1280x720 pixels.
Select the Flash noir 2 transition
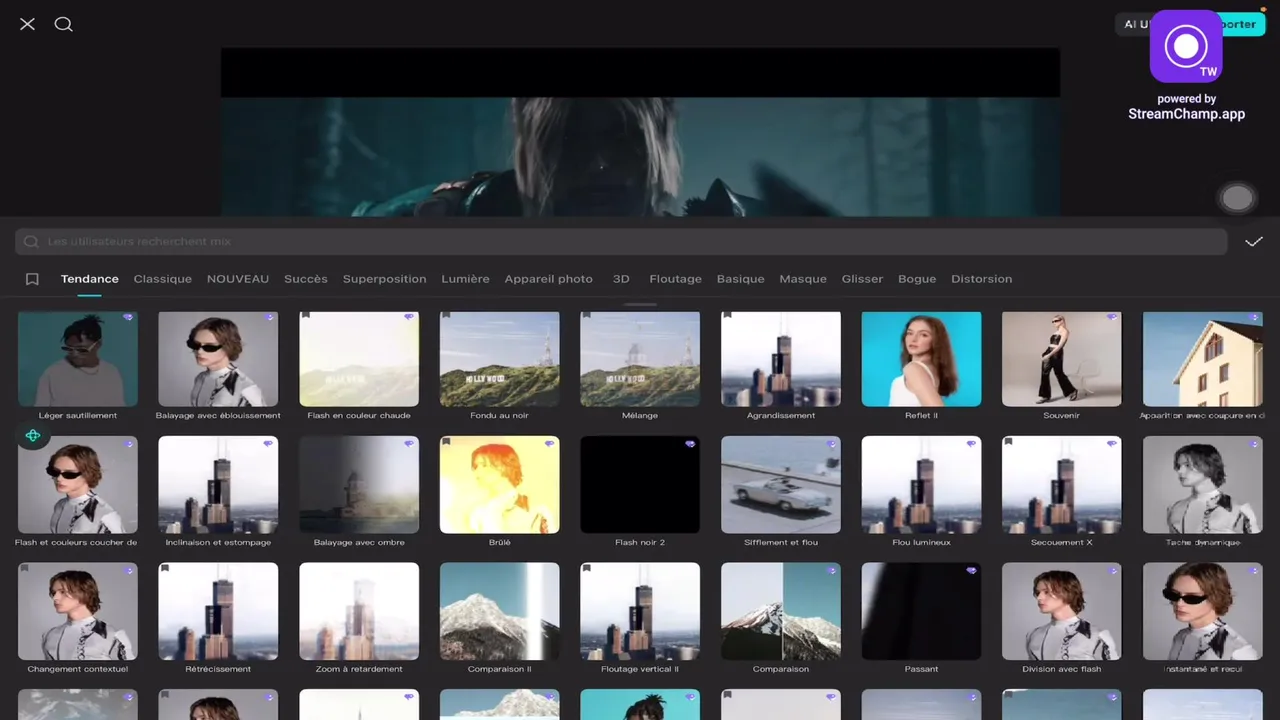tap(640, 485)
